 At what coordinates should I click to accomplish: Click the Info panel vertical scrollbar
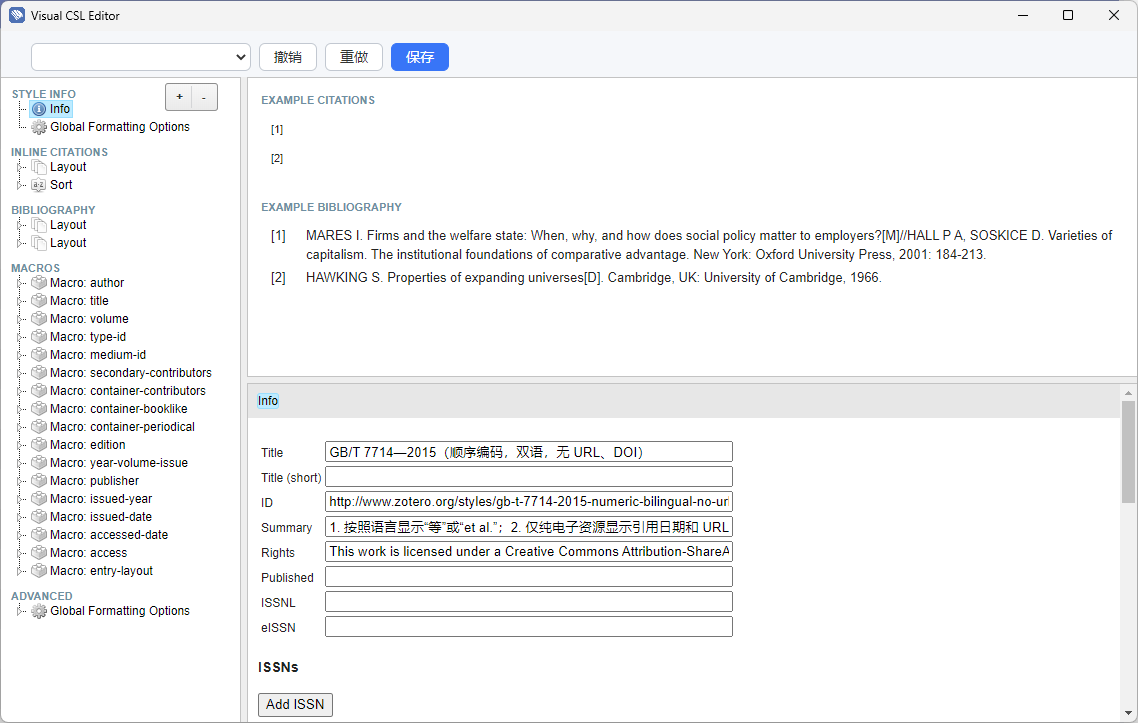(1128, 450)
